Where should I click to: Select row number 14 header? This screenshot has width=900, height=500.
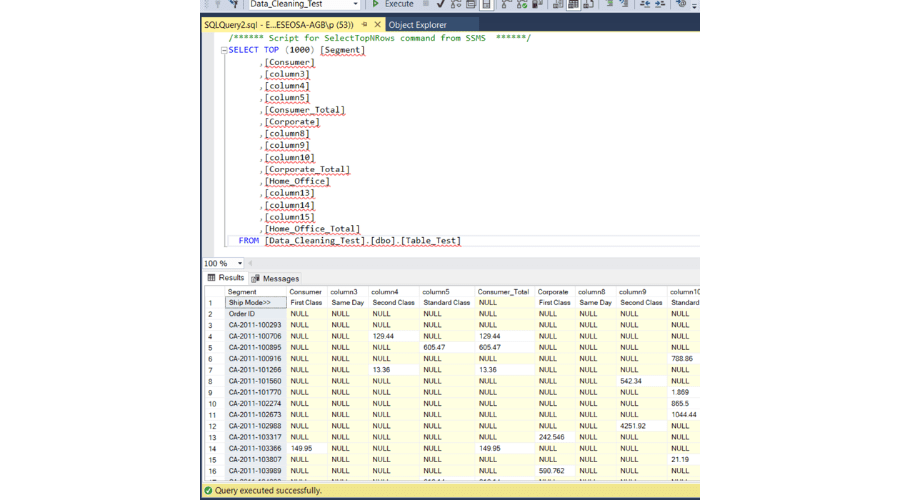[214, 448]
